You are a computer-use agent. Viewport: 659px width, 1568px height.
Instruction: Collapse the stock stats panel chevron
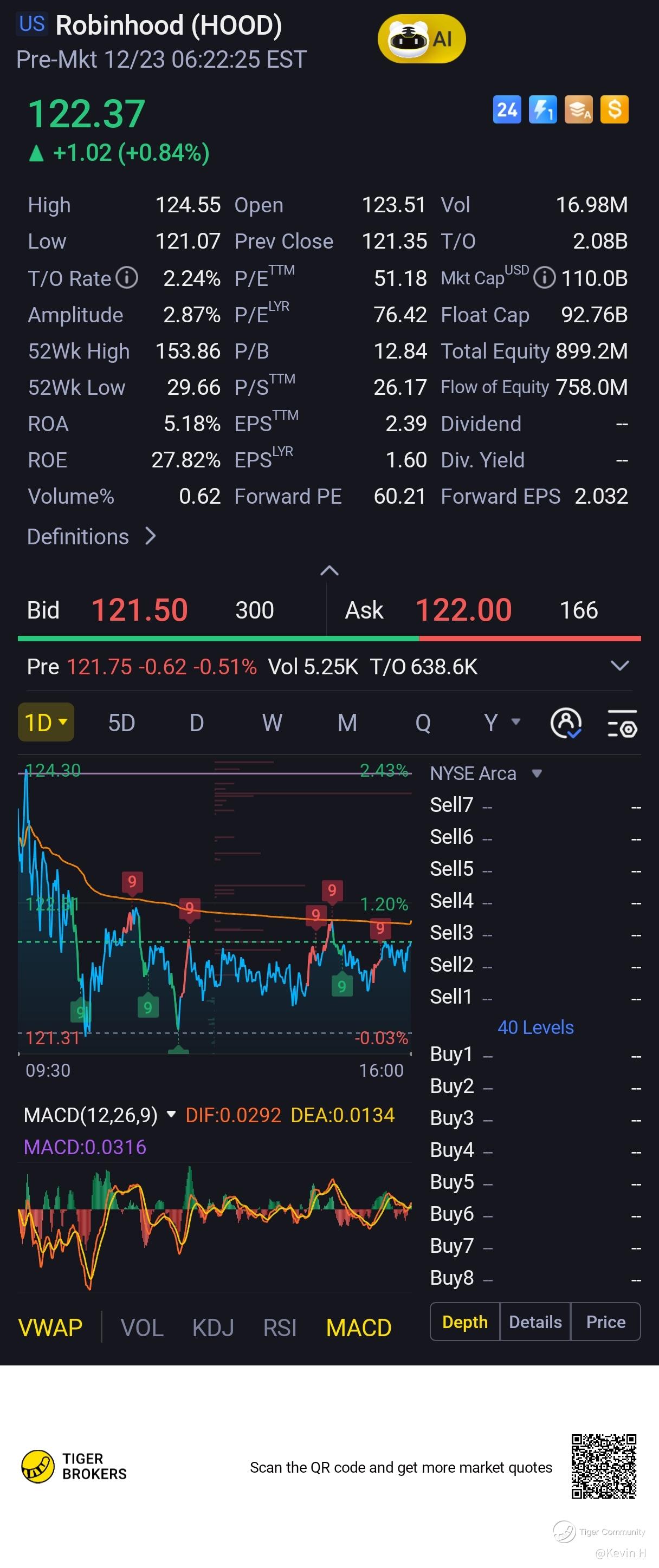coord(329,570)
